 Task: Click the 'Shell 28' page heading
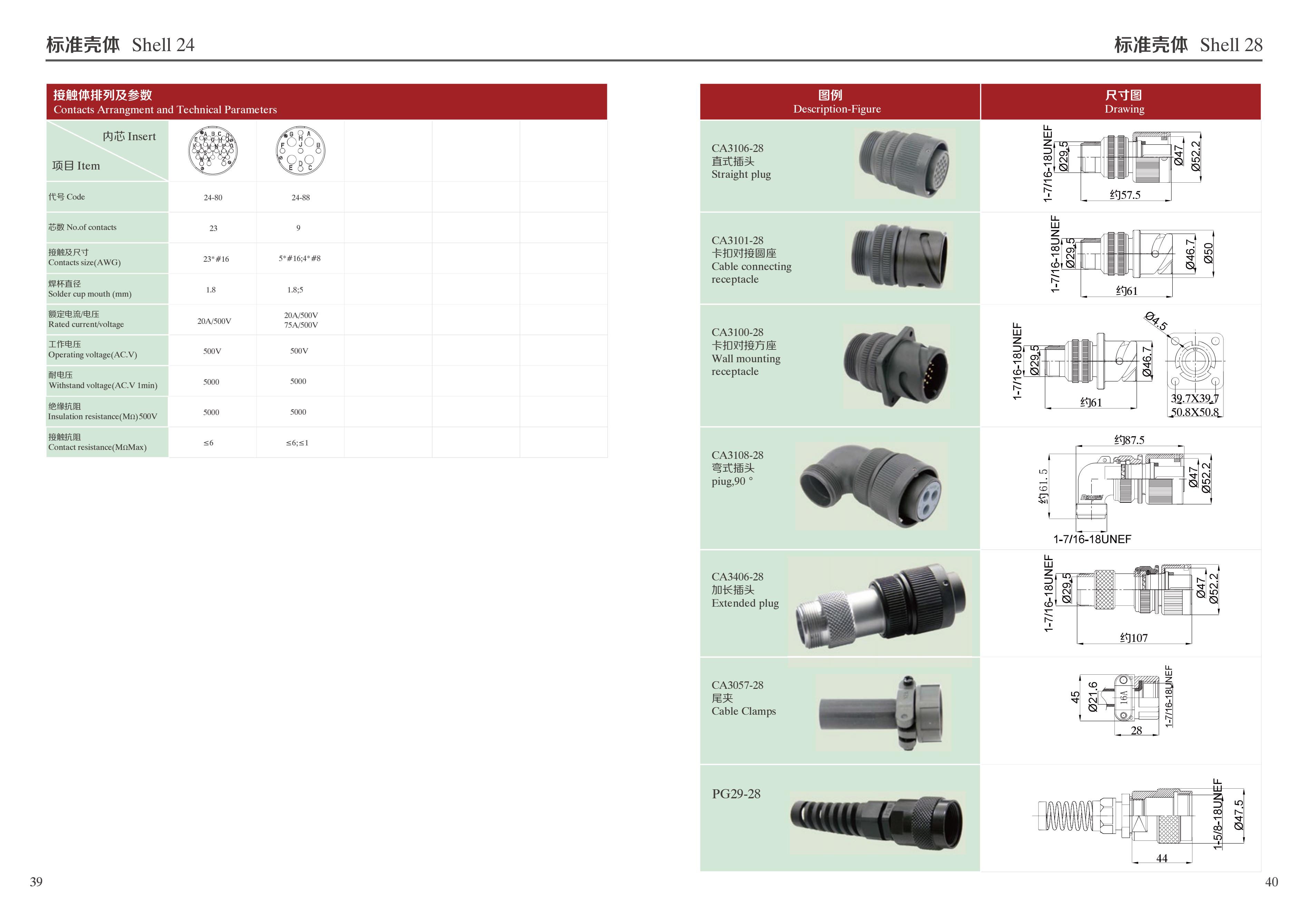pyautogui.click(x=1188, y=45)
